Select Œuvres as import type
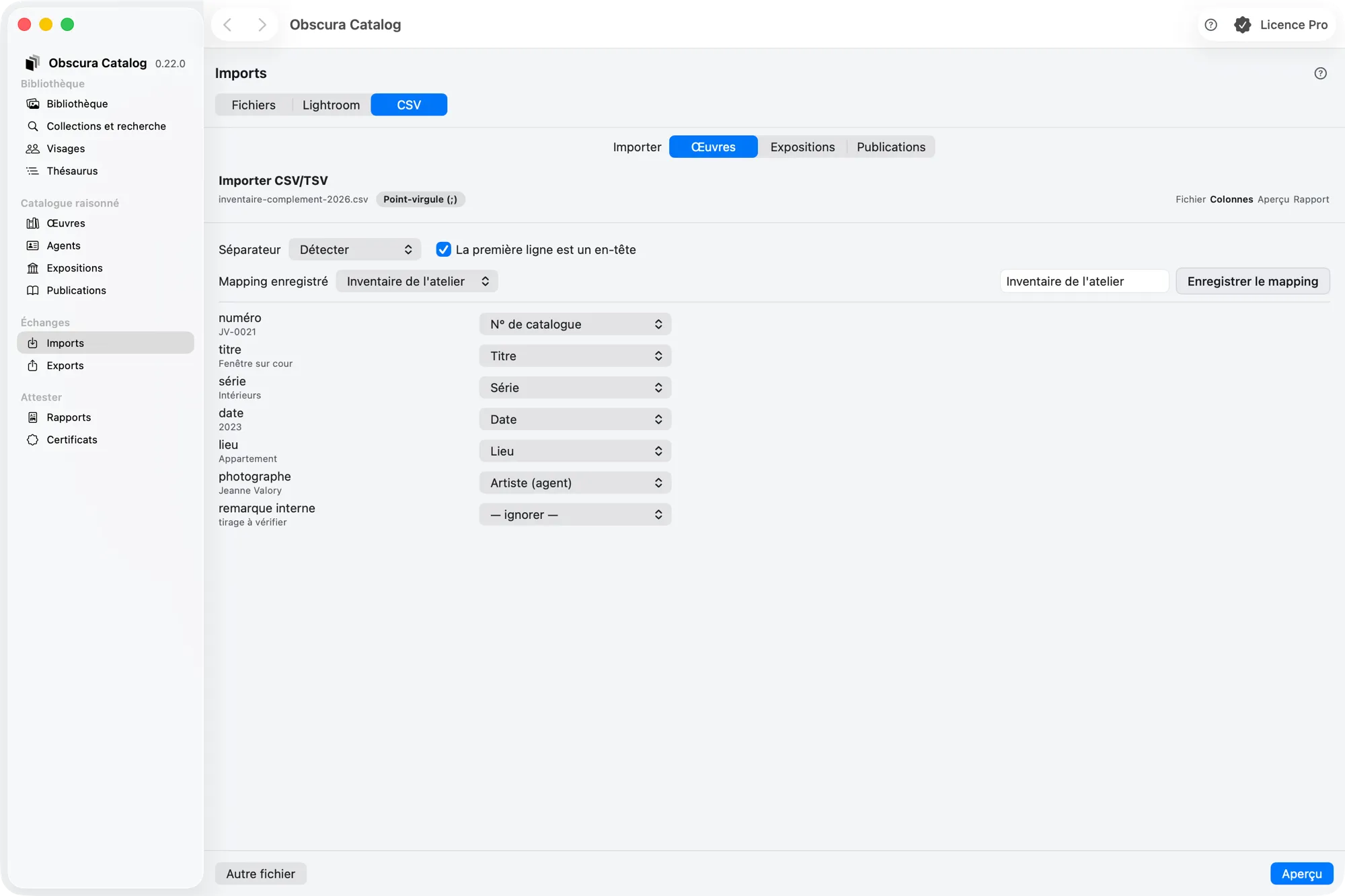The height and width of the screenshot is (896, 1345). tap(714, 147)
